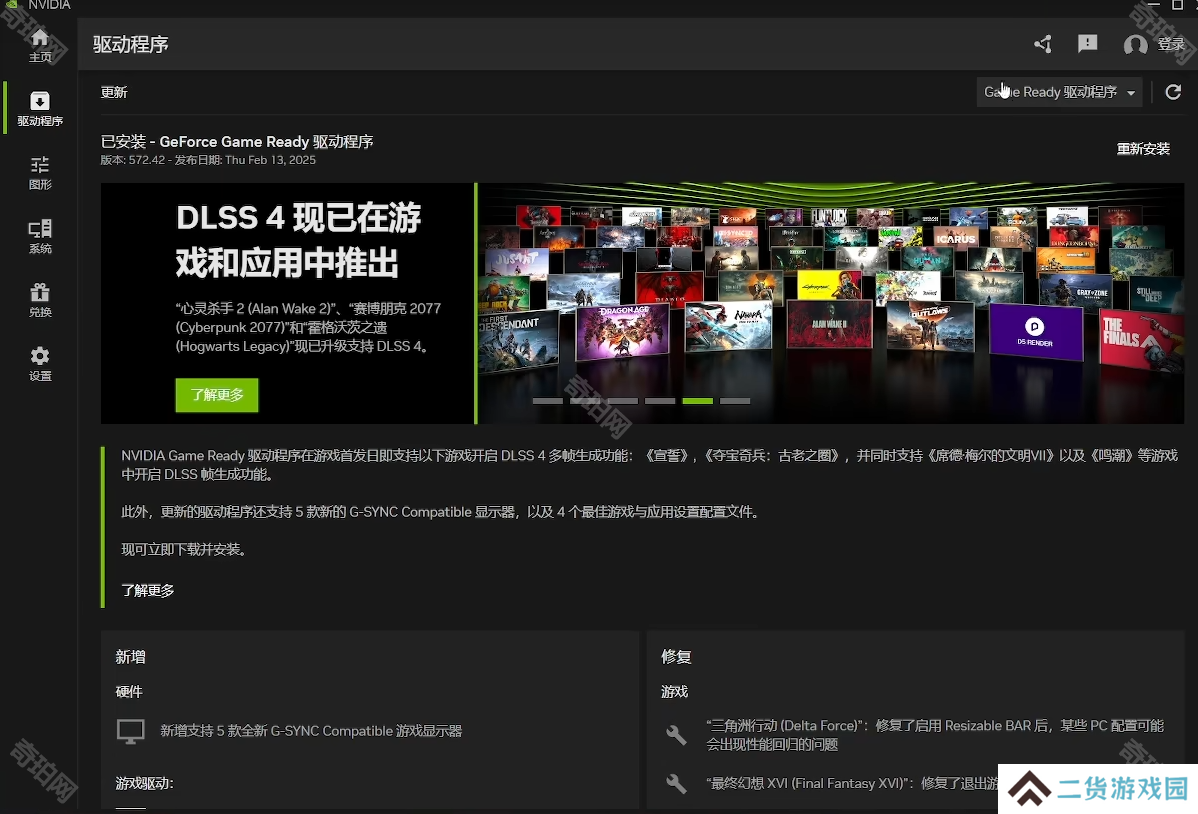This screenshot has width=1198, height=814.
Task: Expand the Game Ready 驱动程序 dropdown
Action: tap(1059, 92)
